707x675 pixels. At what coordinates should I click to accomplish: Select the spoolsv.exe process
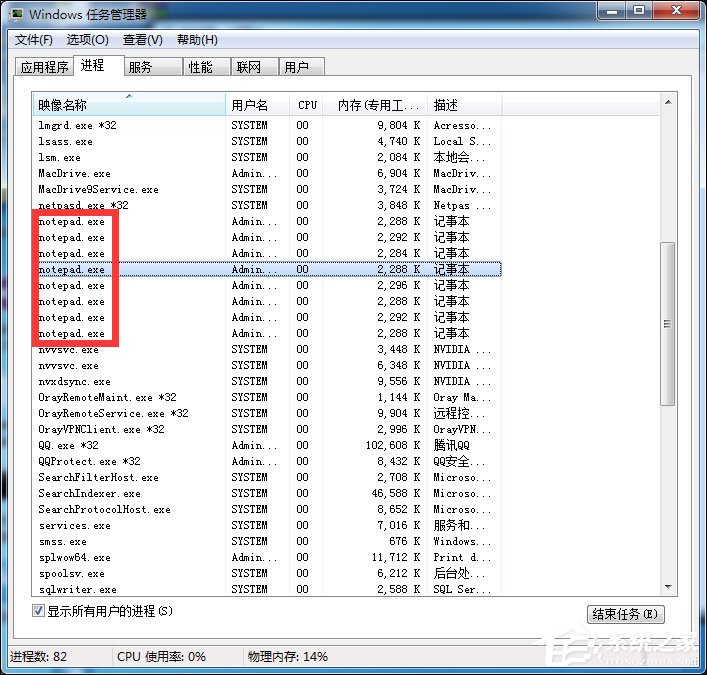point(267,574)
